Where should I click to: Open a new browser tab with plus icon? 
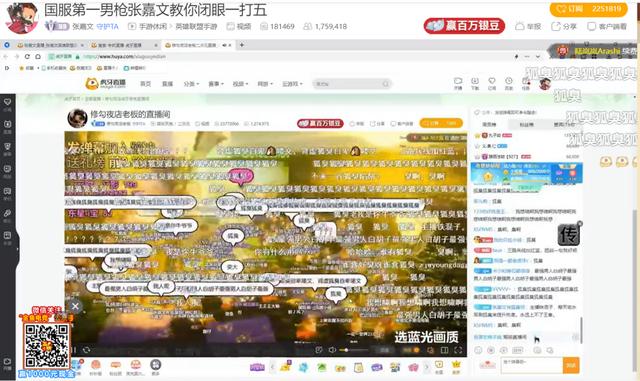[x=242, y=45]
